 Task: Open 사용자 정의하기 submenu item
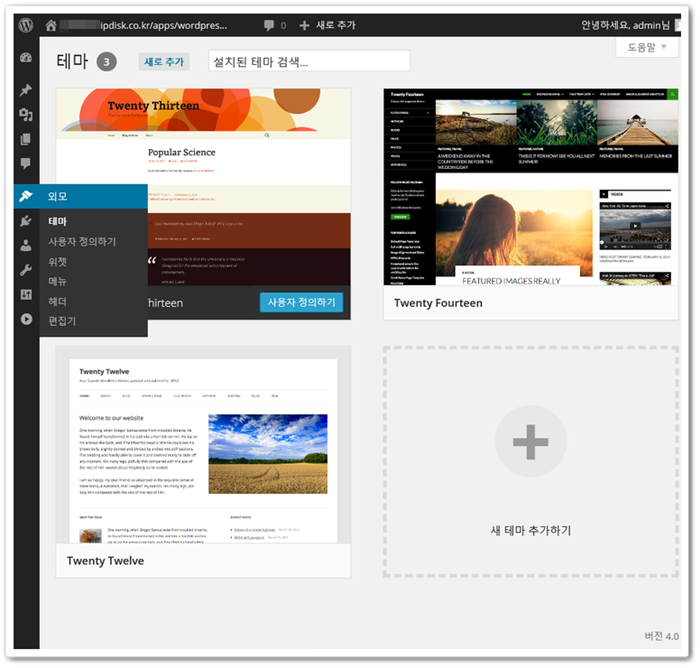(x=82, y=242)
